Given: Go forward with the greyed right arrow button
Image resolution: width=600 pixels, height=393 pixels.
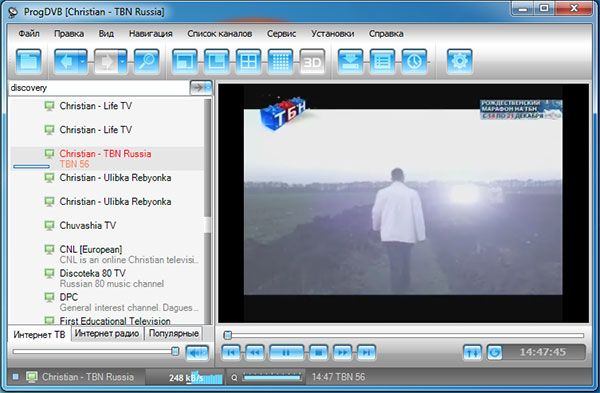Looking at the screenshot, I should (x=106, y=62).
